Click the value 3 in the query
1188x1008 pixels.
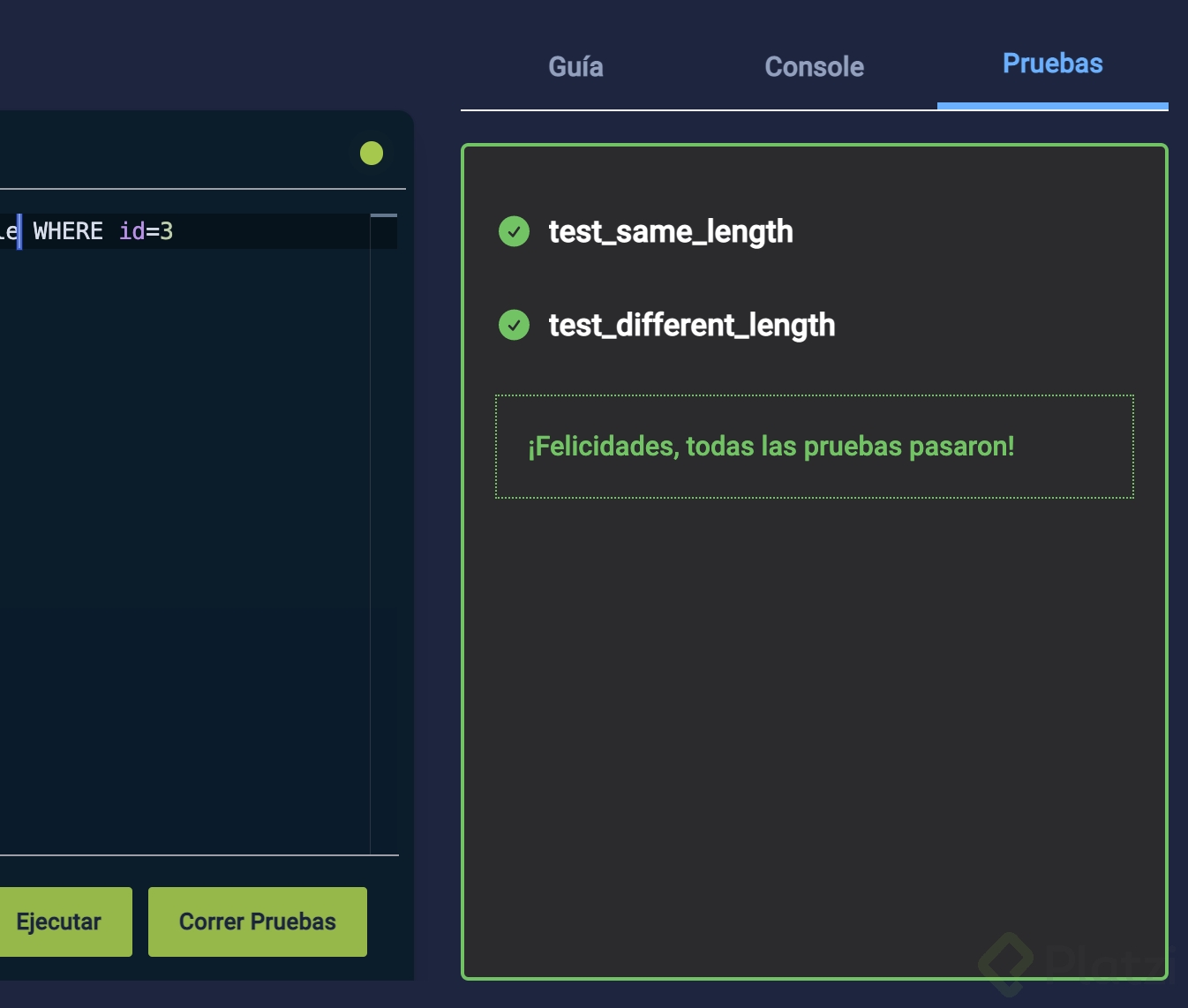tap(169, 230)
